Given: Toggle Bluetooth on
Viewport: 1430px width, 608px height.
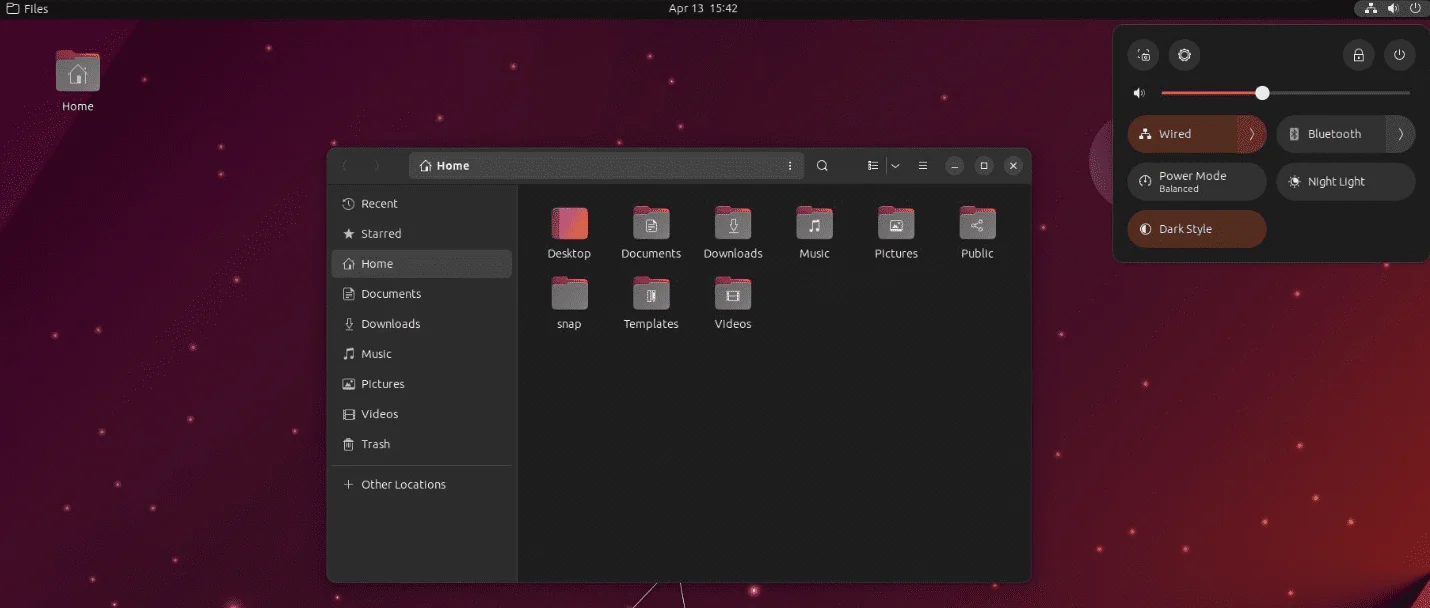Looking at the screenshot, I should click(1331, 134).
